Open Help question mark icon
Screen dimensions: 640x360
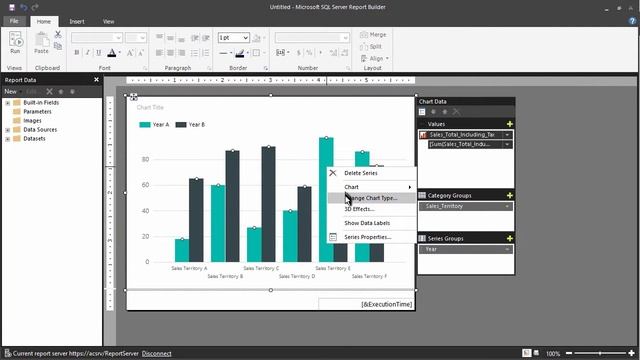[x=633, y=21]
